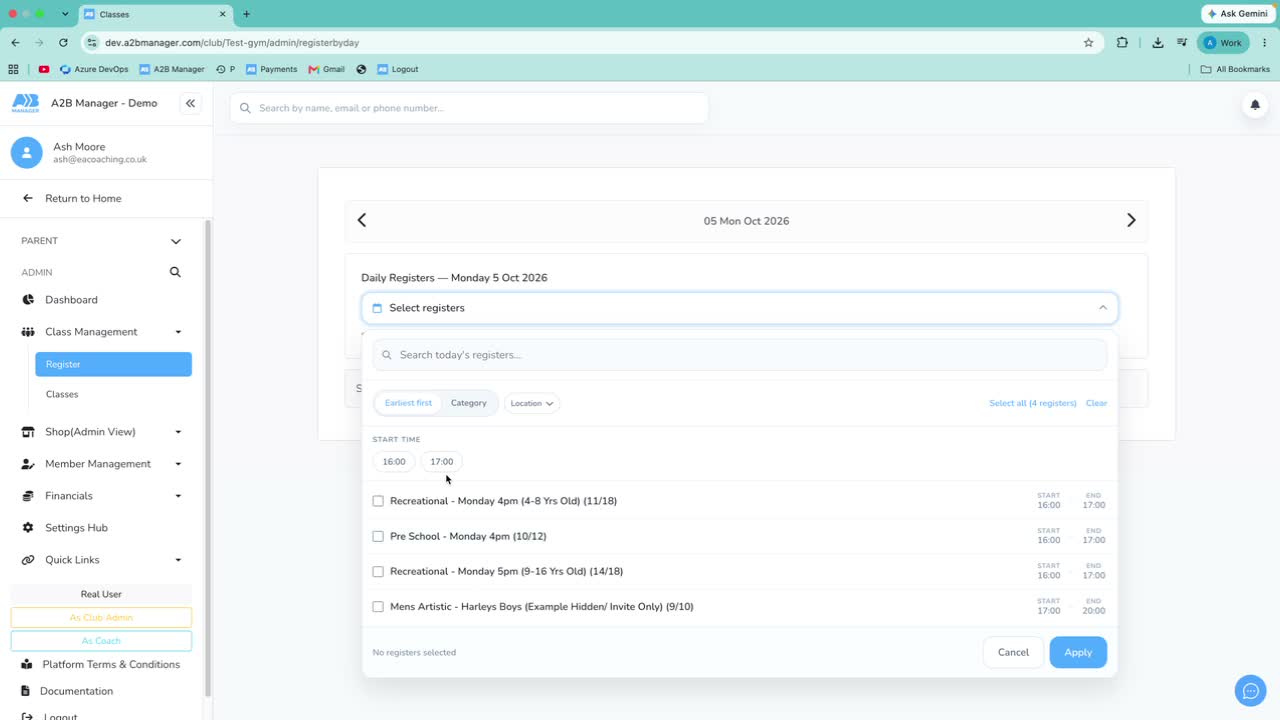This screenshot has width=1280, height=720.
Task: Bookmark this page with star icon
Action: tap(1088, 43)
